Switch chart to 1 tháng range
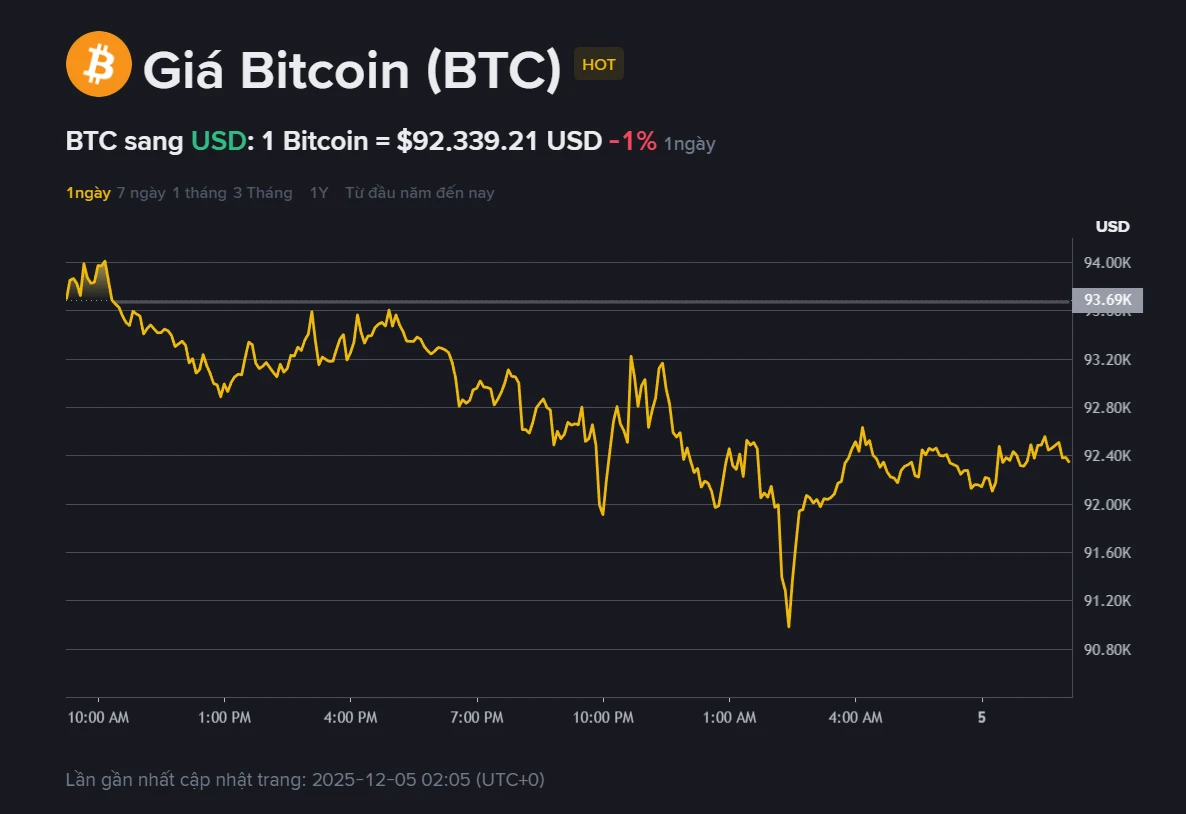 199,193
